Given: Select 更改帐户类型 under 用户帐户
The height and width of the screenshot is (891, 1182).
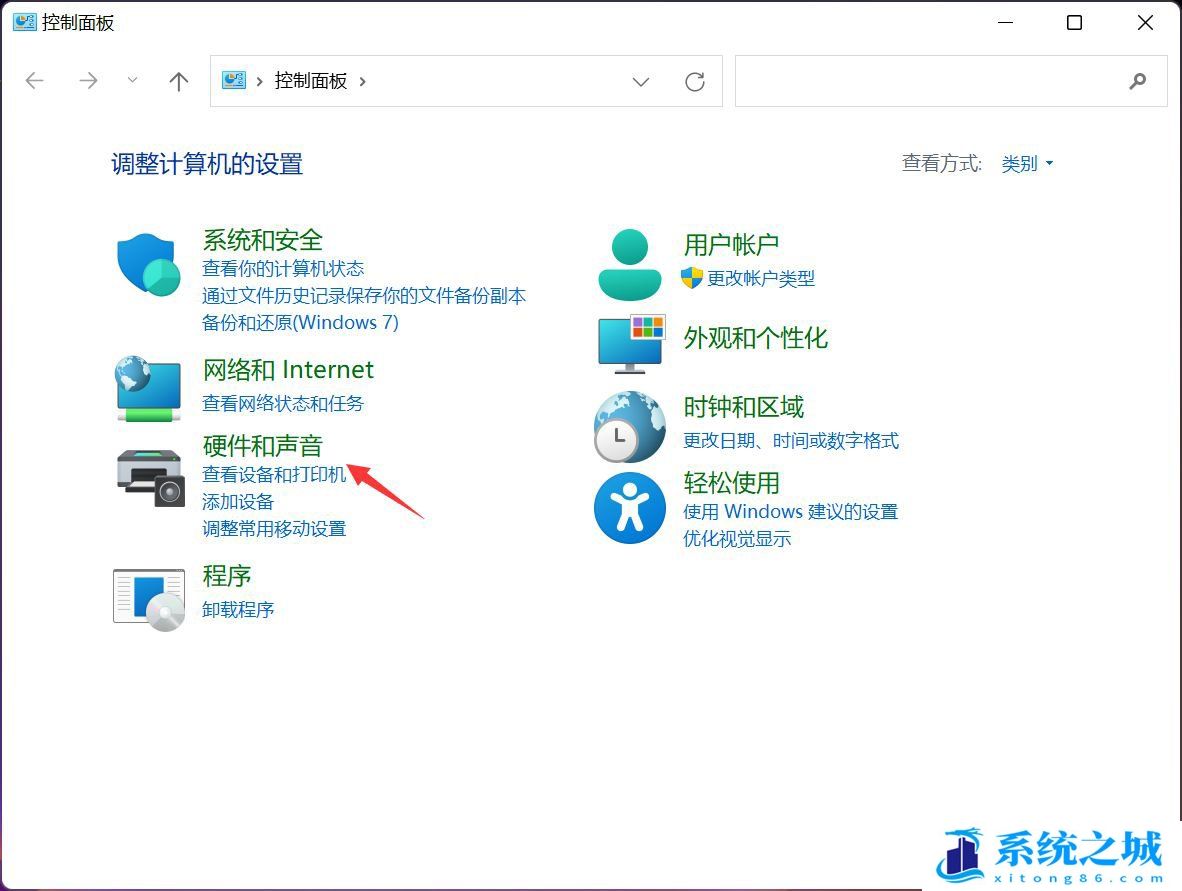Looking at the screenshot, I should pos(762,279).
